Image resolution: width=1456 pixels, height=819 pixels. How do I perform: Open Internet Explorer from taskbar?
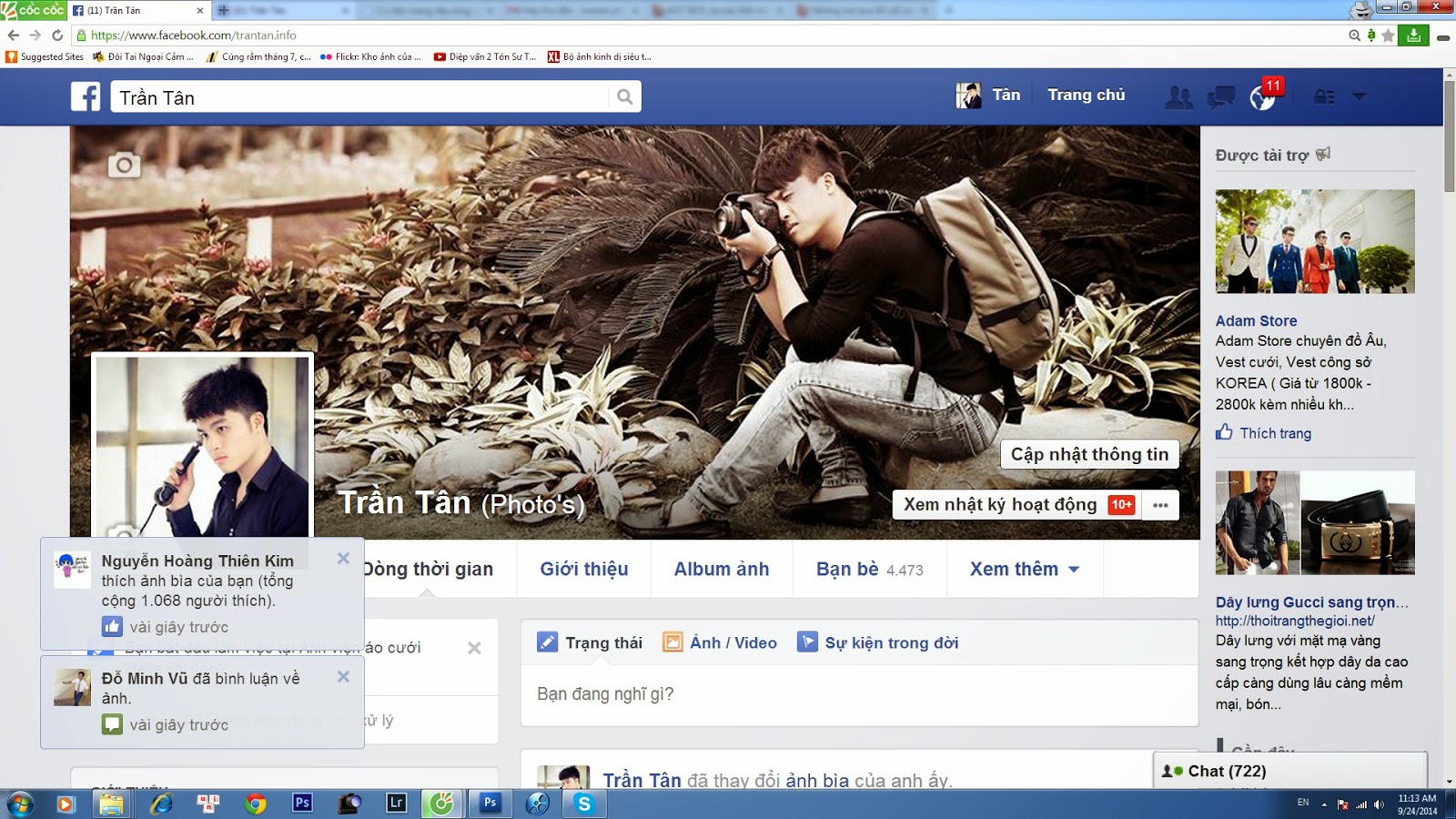pos(161,804)
